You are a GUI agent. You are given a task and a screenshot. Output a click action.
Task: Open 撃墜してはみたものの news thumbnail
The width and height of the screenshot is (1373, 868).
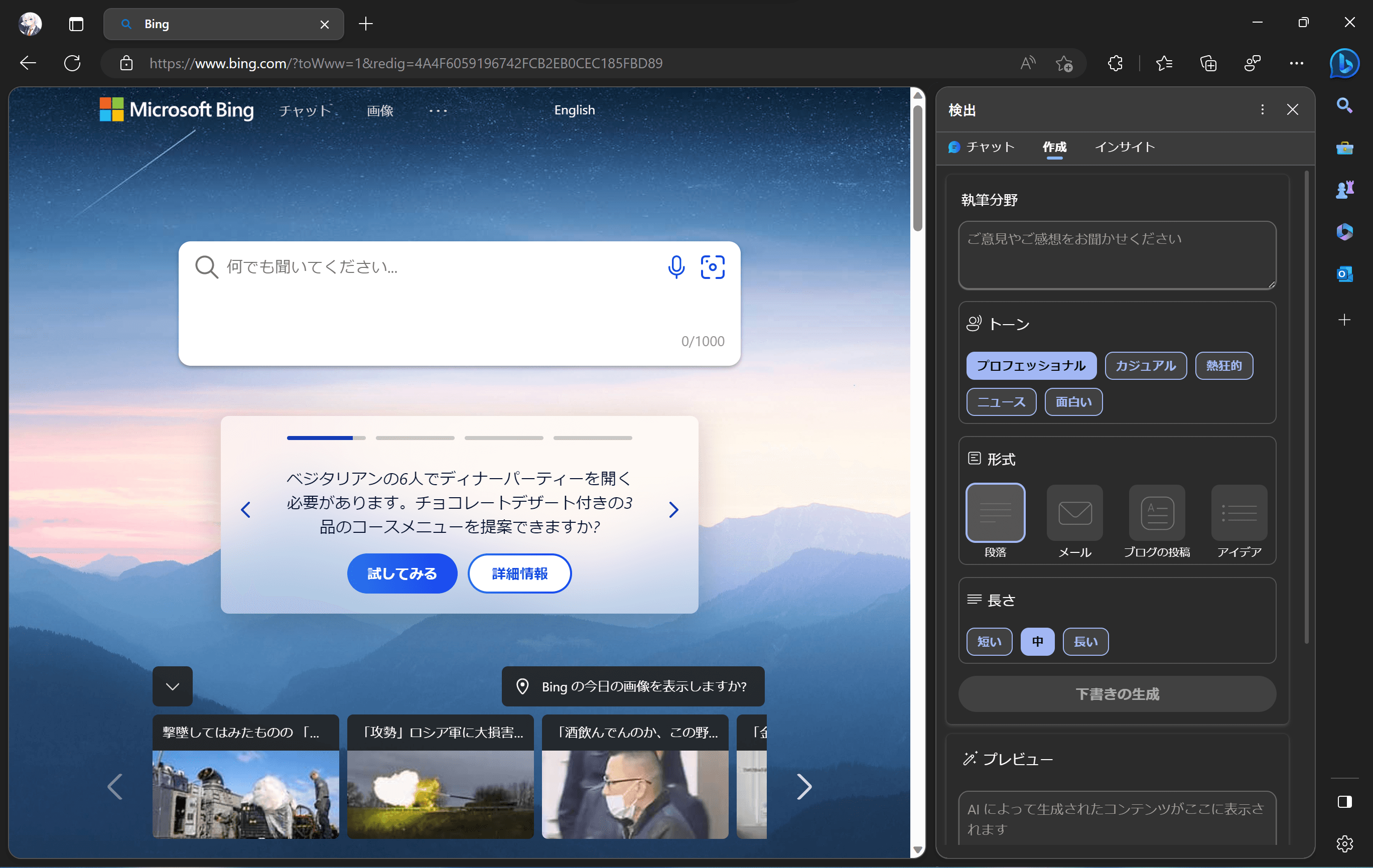pyautogui.click(x=245, y=776)
